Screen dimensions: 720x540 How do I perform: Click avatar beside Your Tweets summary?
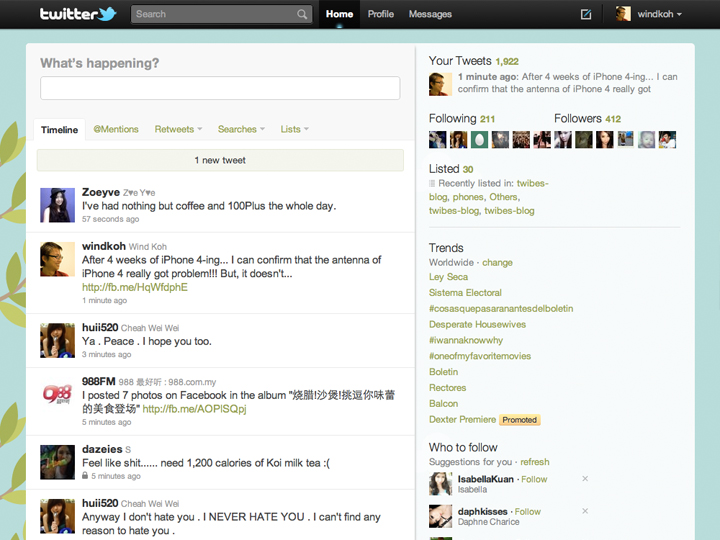(x=440, y=84)
